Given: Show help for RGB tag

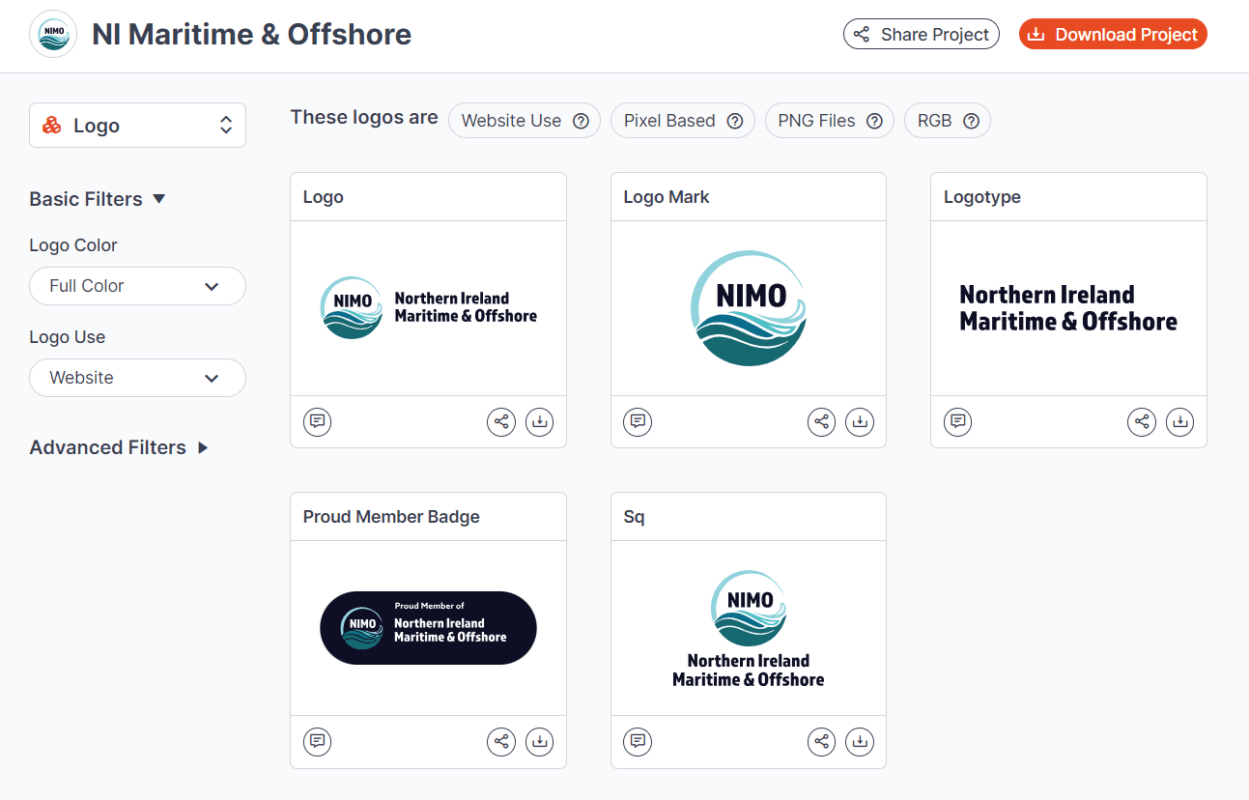Looking at the screenshot, I should [970, 121].
